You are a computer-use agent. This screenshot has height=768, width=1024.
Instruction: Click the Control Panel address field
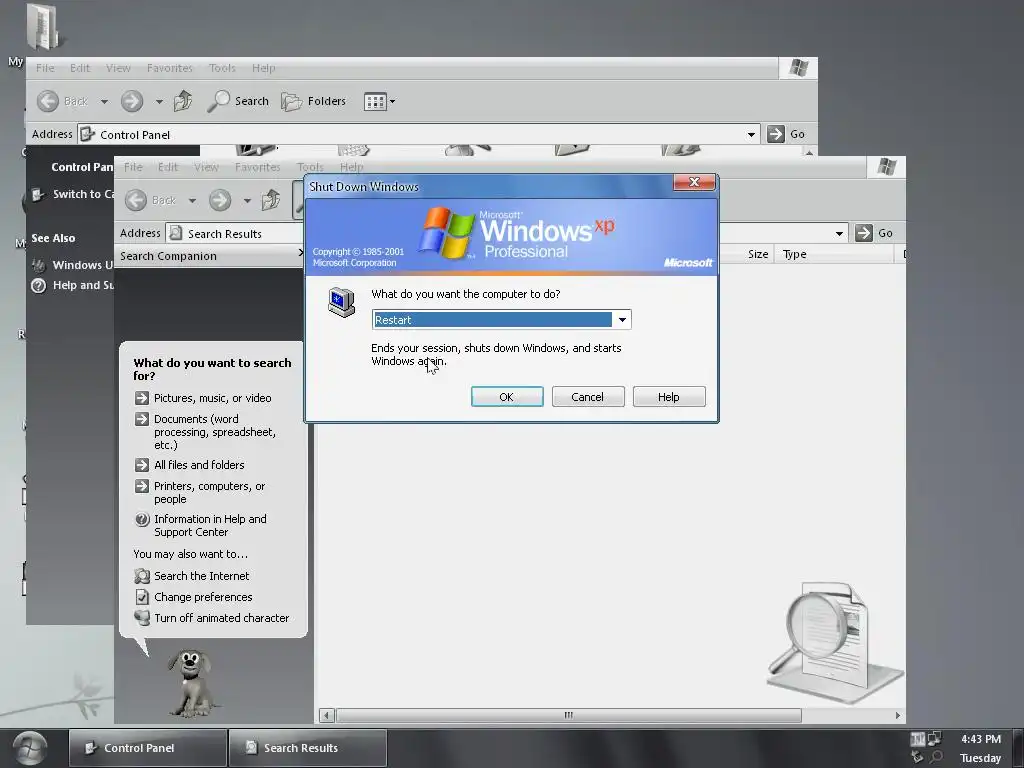(x=419, y=135)
